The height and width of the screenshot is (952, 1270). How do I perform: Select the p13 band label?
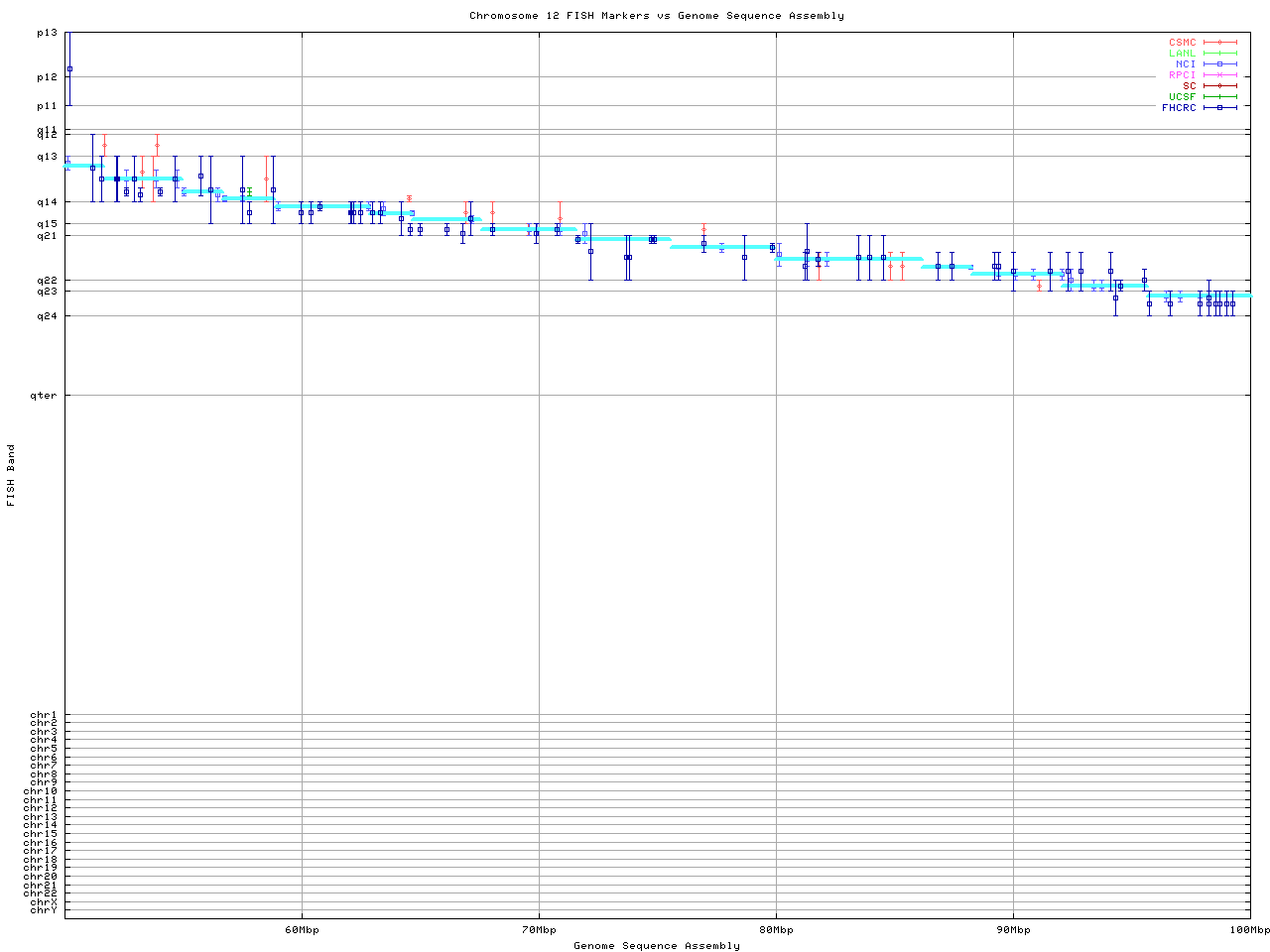pyautogui.click(x=47, y=34)
